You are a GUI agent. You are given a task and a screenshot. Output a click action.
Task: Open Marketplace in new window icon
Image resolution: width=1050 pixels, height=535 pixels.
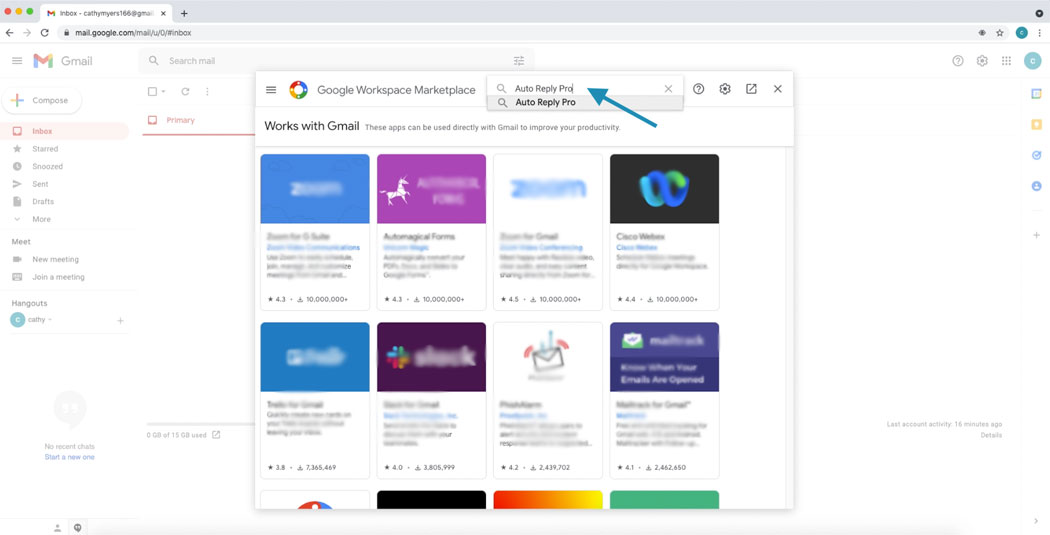(x=751, y=89)
